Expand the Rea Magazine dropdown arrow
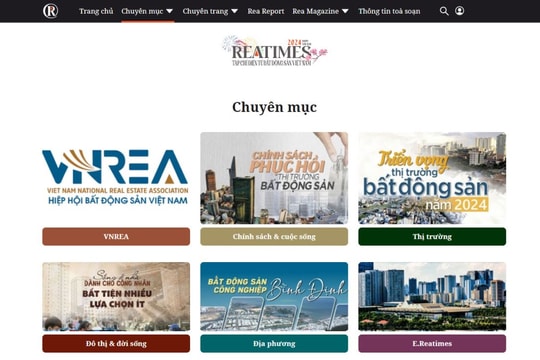This screenshot has width=540, height=360. pyautogui.click(x=345, y=11)
